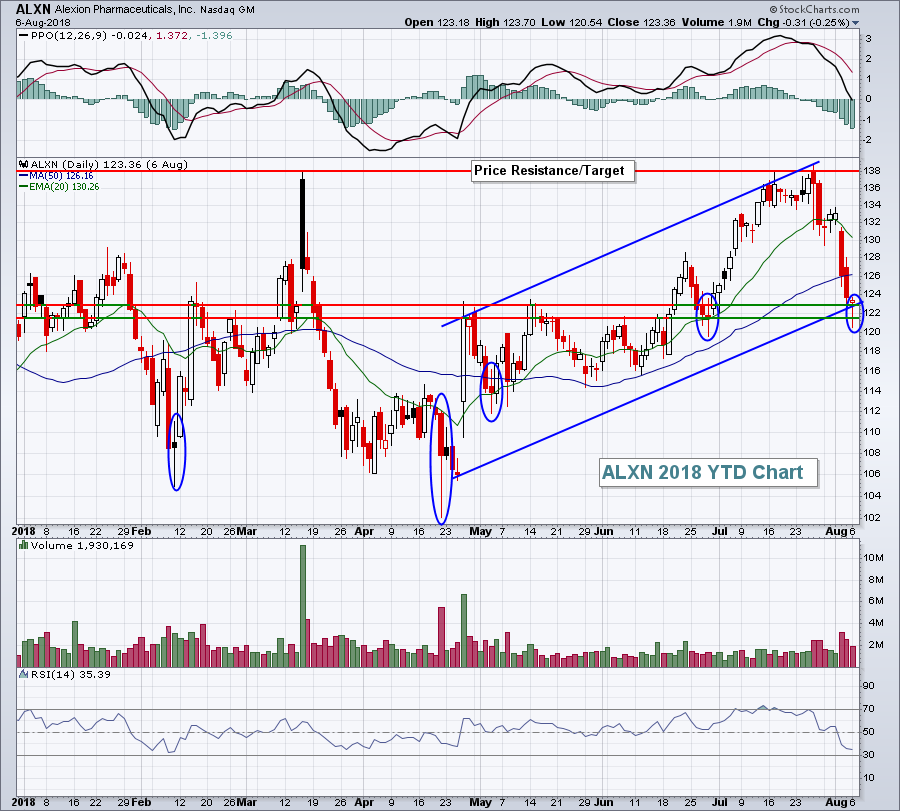Viewport: 900px width, 811px height.
Task: Click the -1.396 PPO histogram value
Action: tap(214, 36)
